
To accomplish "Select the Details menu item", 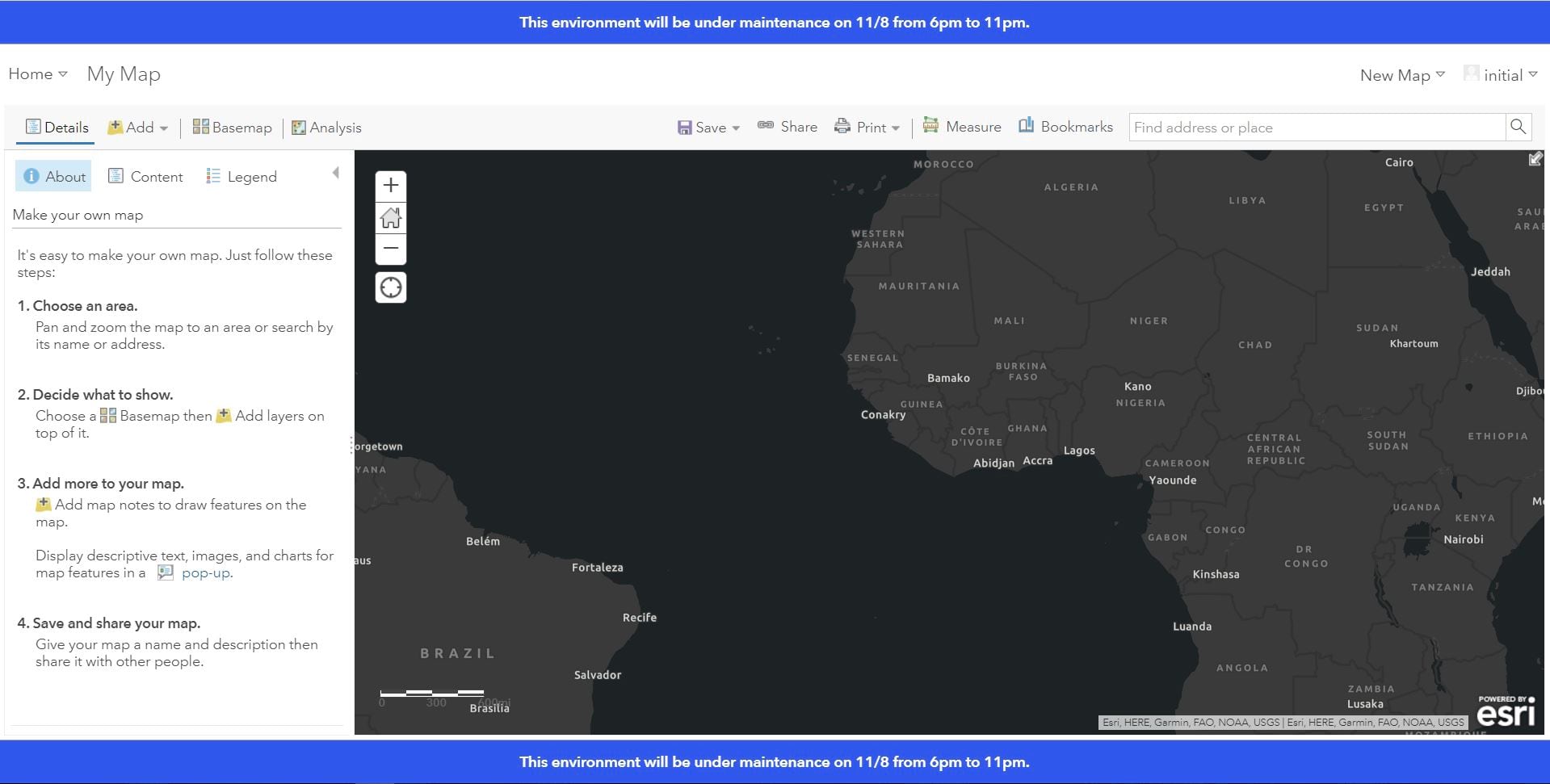I will click(55, 127).
